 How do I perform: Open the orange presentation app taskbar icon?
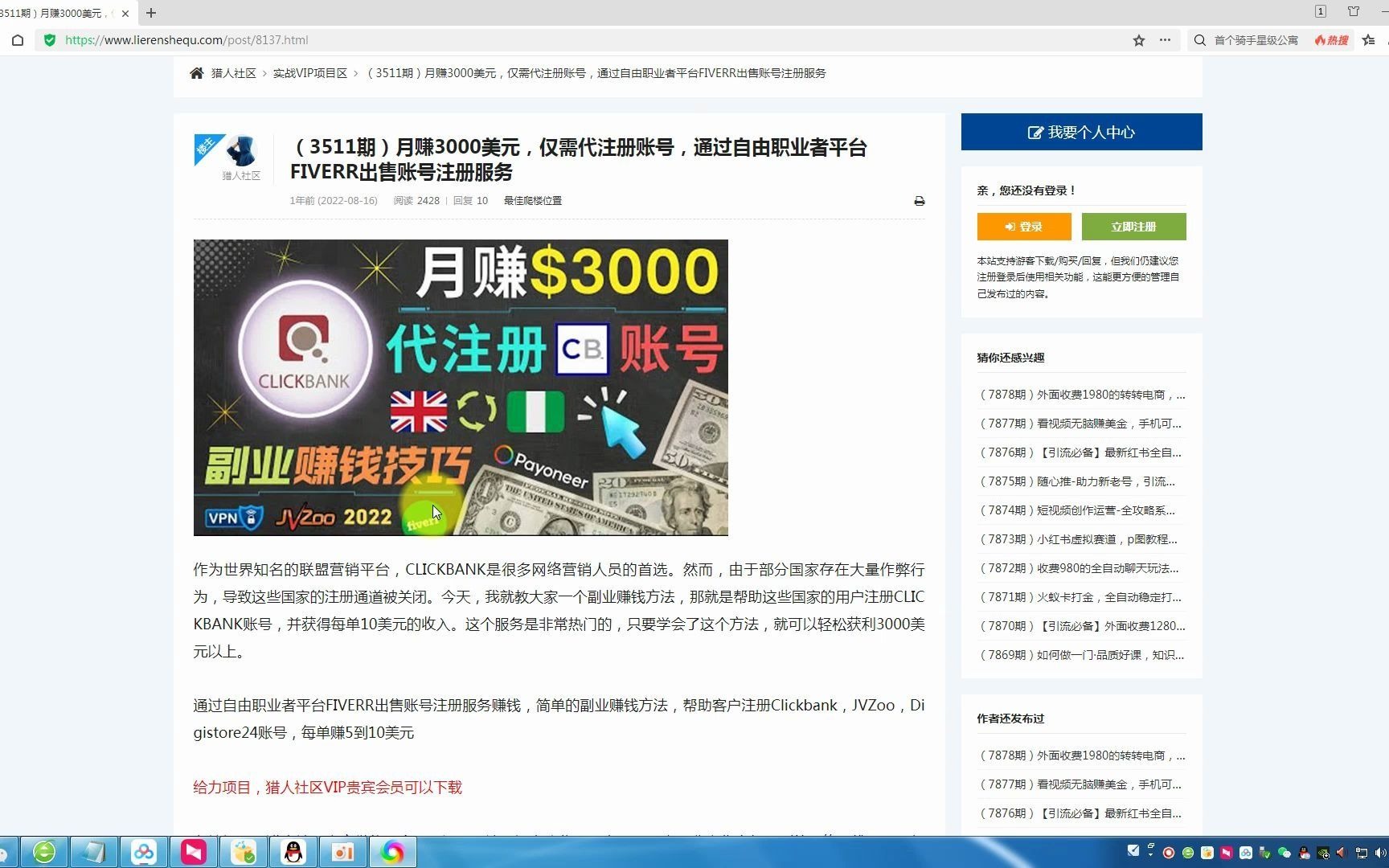(343, 852)
